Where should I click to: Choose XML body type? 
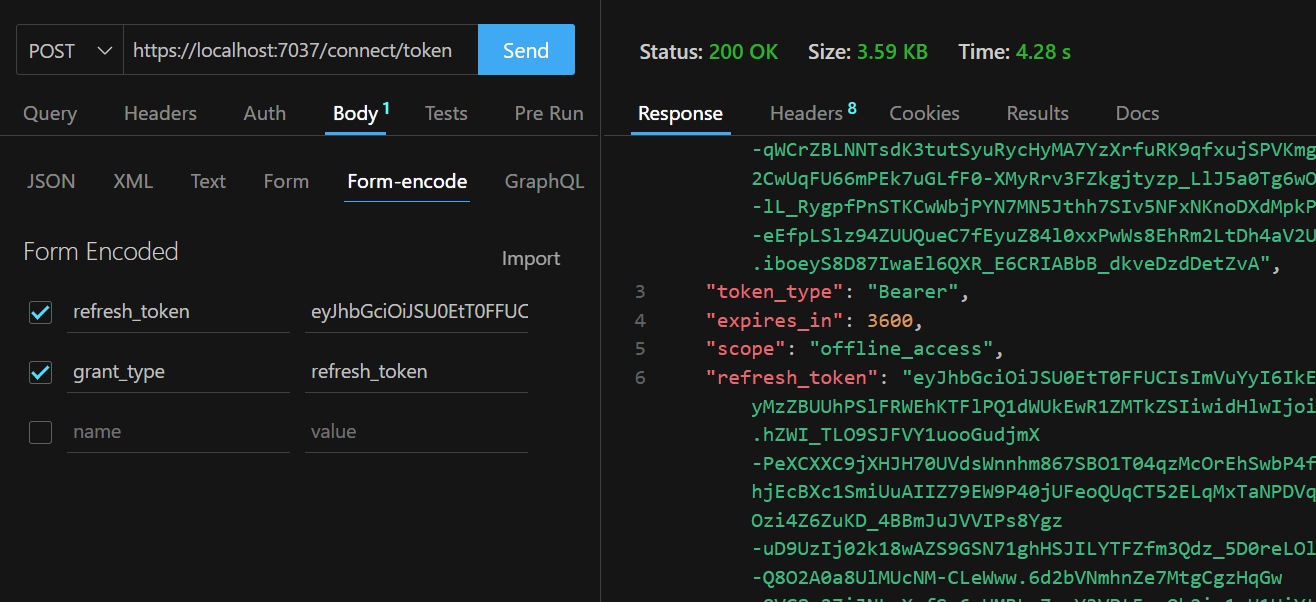click(133, 181)
